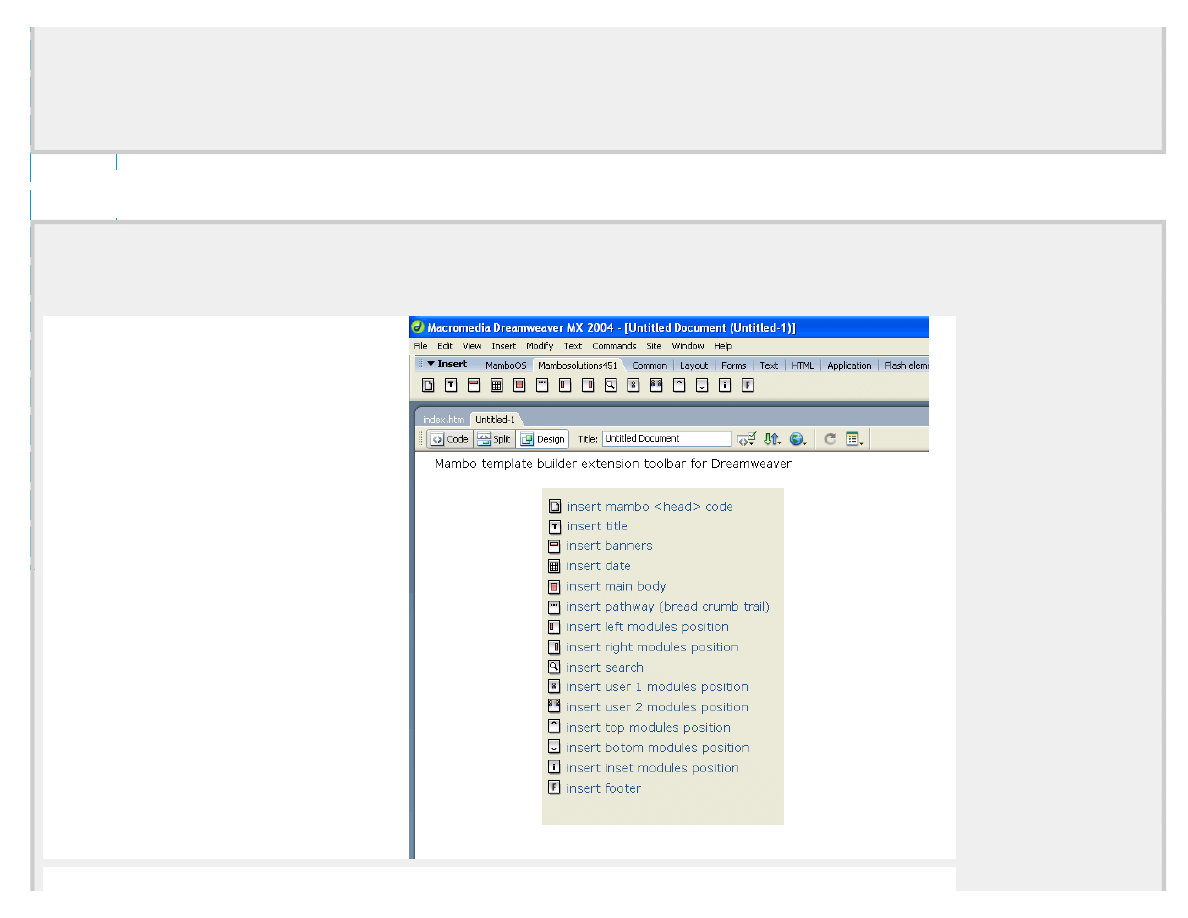Open the Preview in browser globe dropdown
Viewport: 1188px width, 918px height.
(x=798, y=439)
